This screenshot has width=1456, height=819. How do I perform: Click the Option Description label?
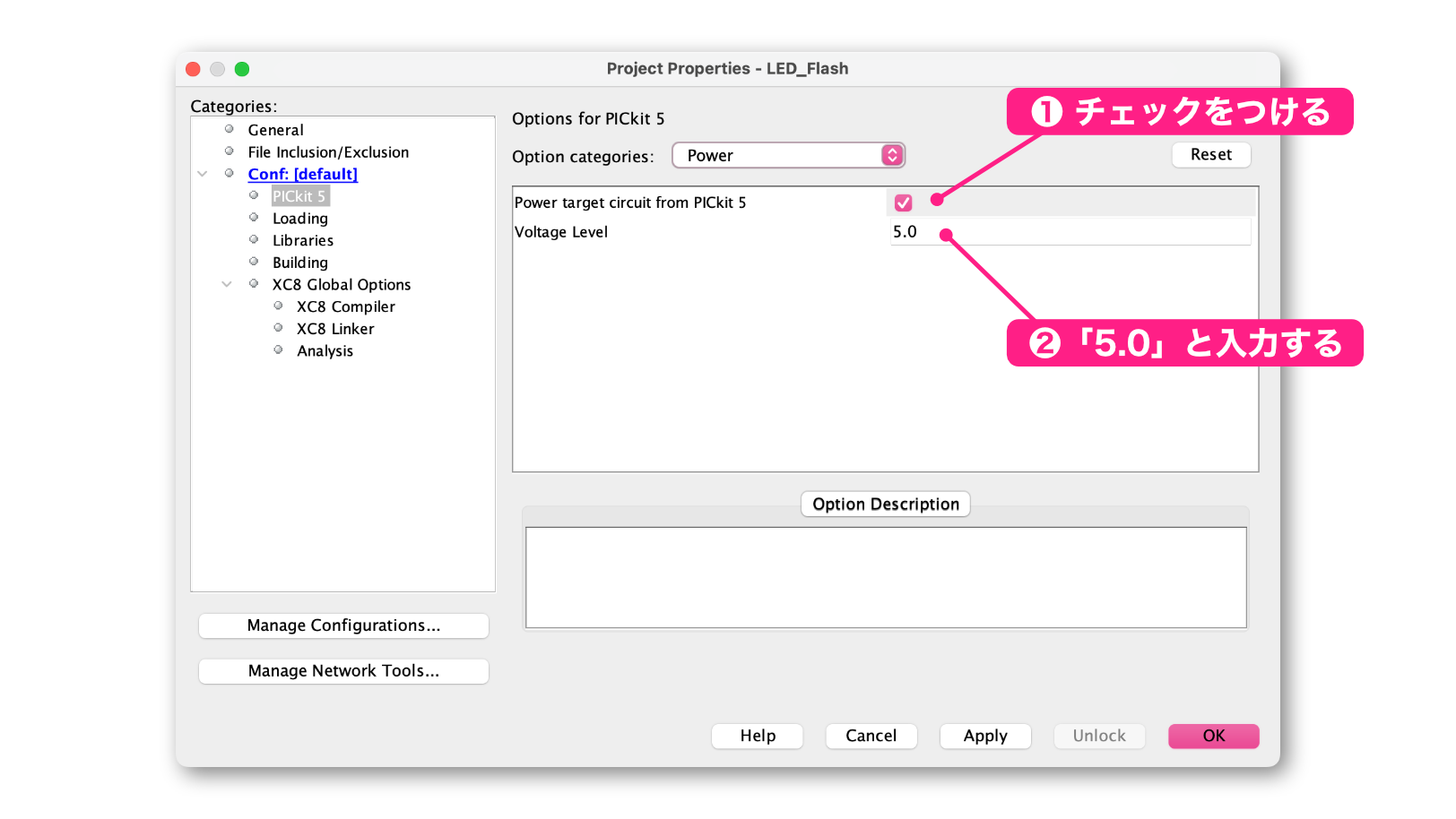[x=886, y=504]
